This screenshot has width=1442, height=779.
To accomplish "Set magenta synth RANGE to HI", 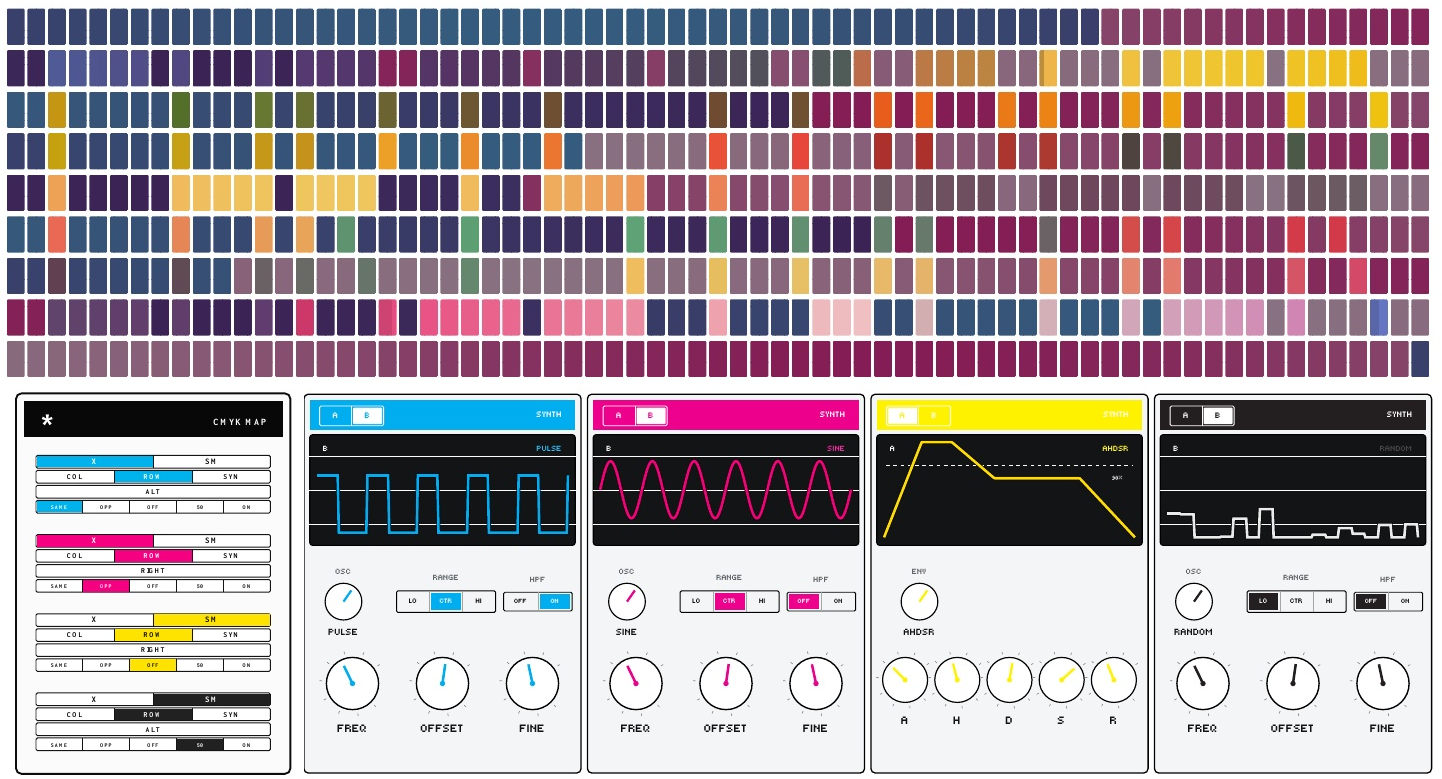I will point(762,602).
